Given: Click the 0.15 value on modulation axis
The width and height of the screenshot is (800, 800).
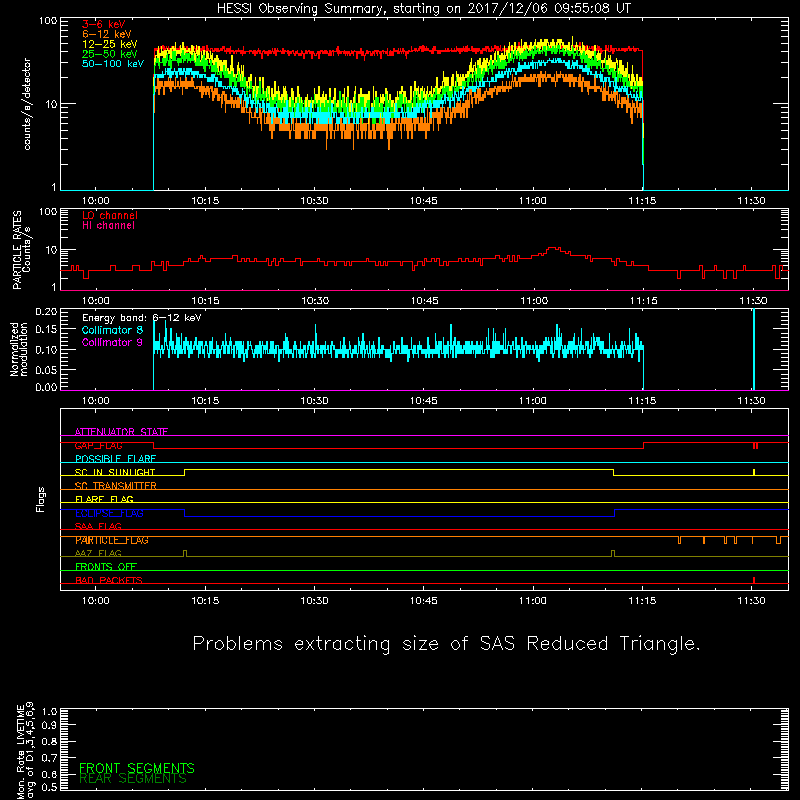Looking at the screenshot, I should point(46,330).
